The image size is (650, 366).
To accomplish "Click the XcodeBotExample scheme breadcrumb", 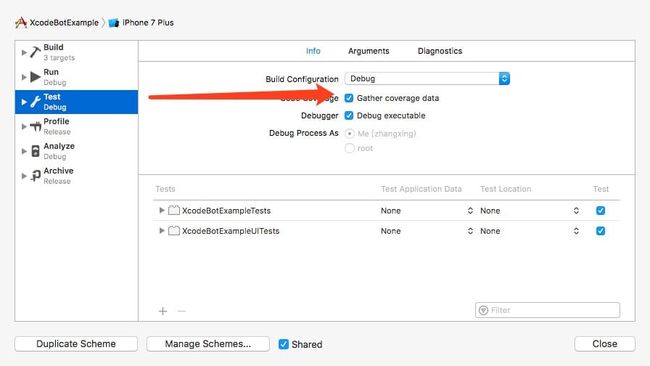I will click(64, 23).
